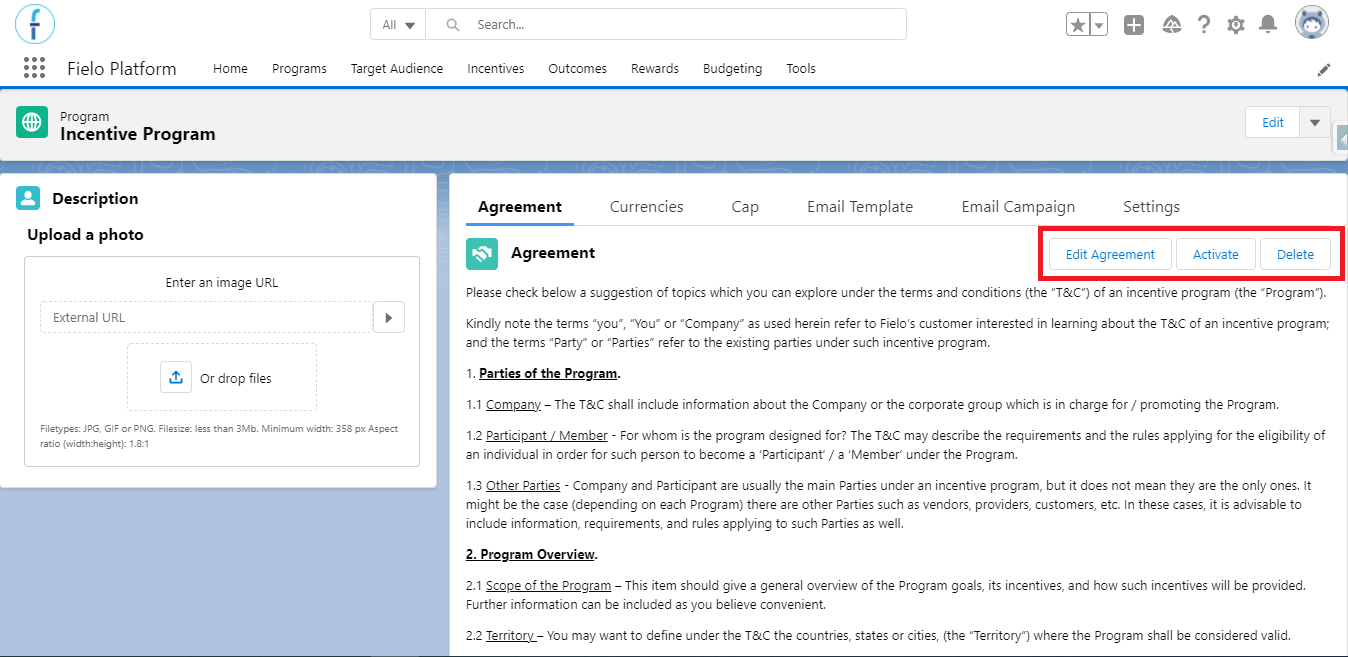Open the Tools nav item
The image size is (1348, 657).
[801, 69]
